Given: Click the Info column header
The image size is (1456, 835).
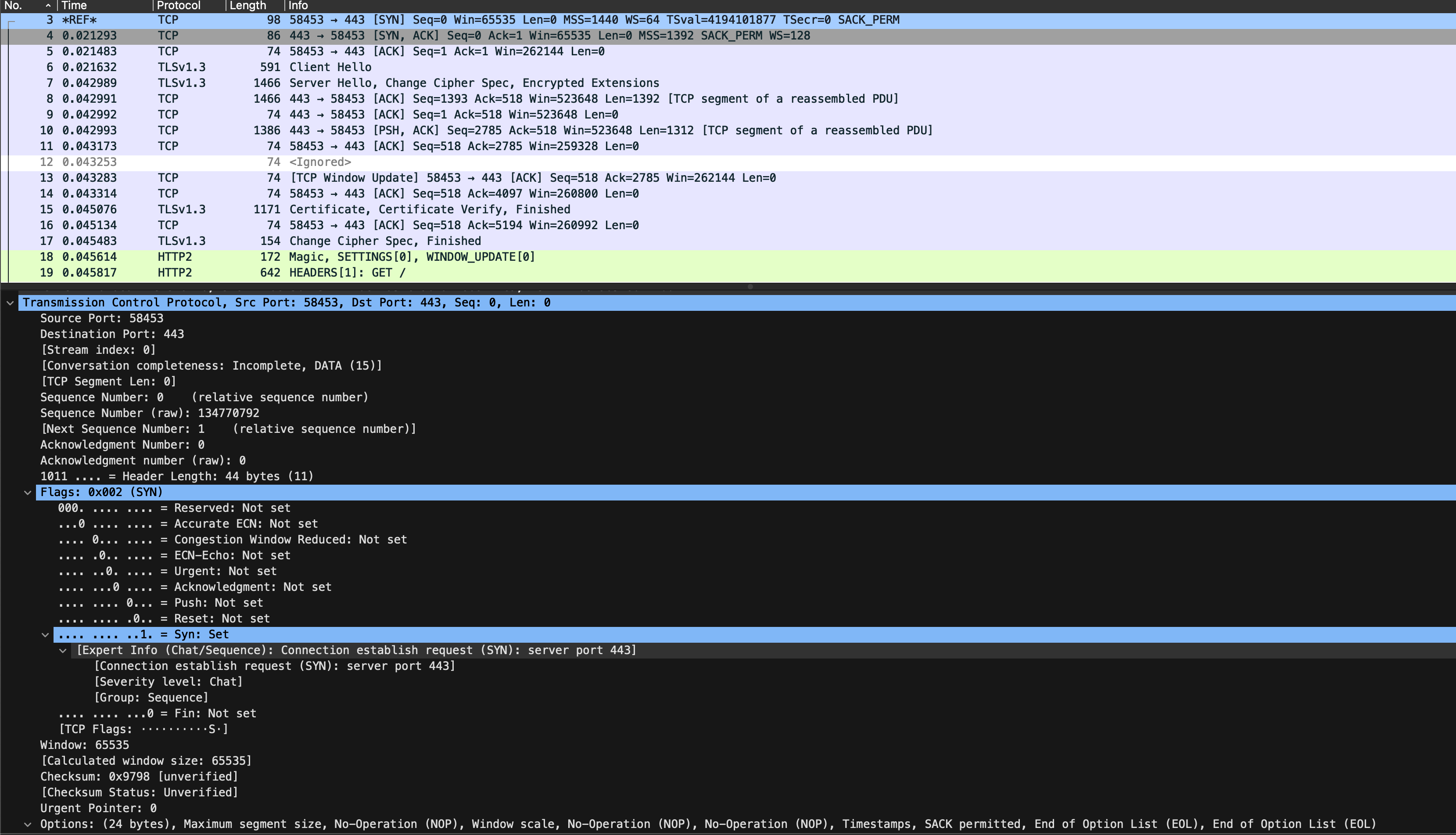Looking at the screenshot, I should [x=870, y=6].
